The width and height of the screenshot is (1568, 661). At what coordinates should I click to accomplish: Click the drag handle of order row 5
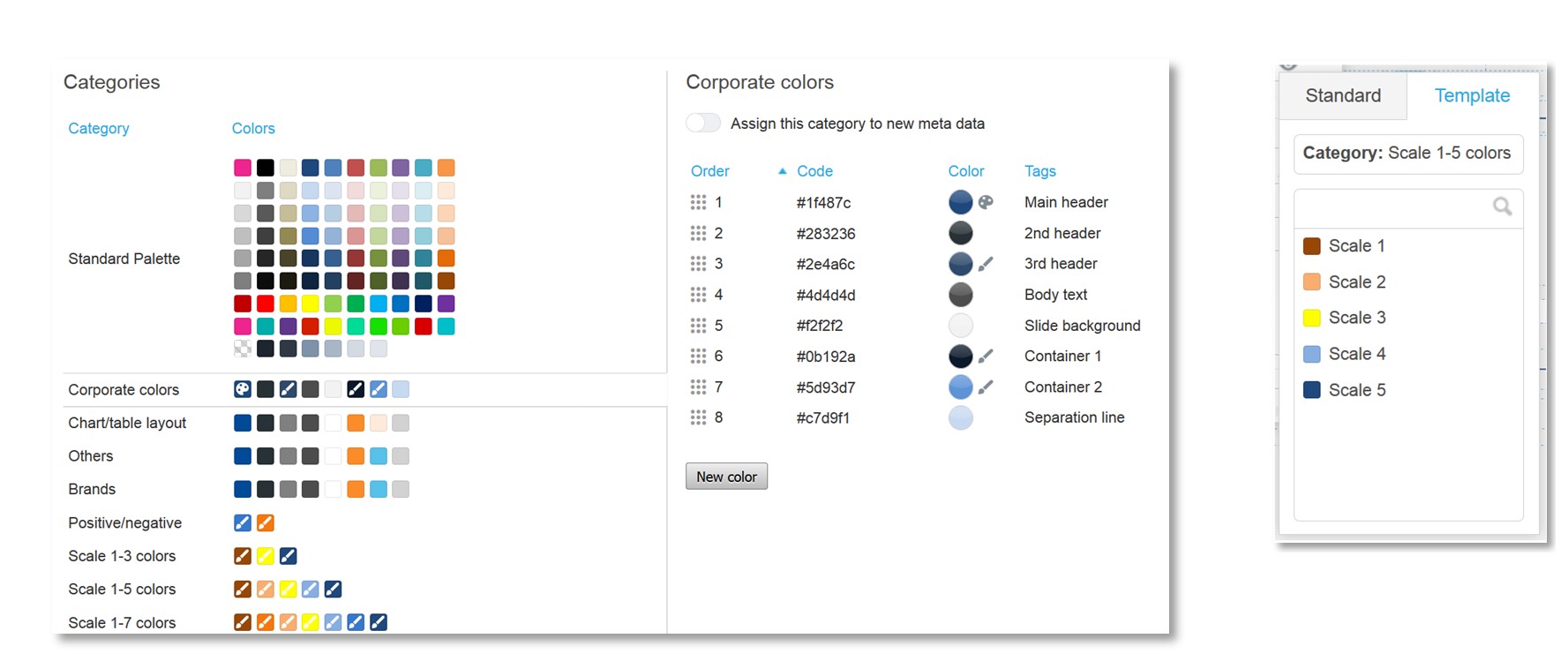[698, 326]
